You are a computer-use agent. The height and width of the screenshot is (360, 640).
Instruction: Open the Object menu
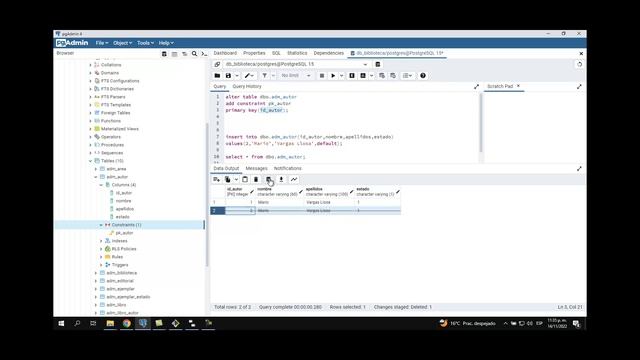[122, 43]
